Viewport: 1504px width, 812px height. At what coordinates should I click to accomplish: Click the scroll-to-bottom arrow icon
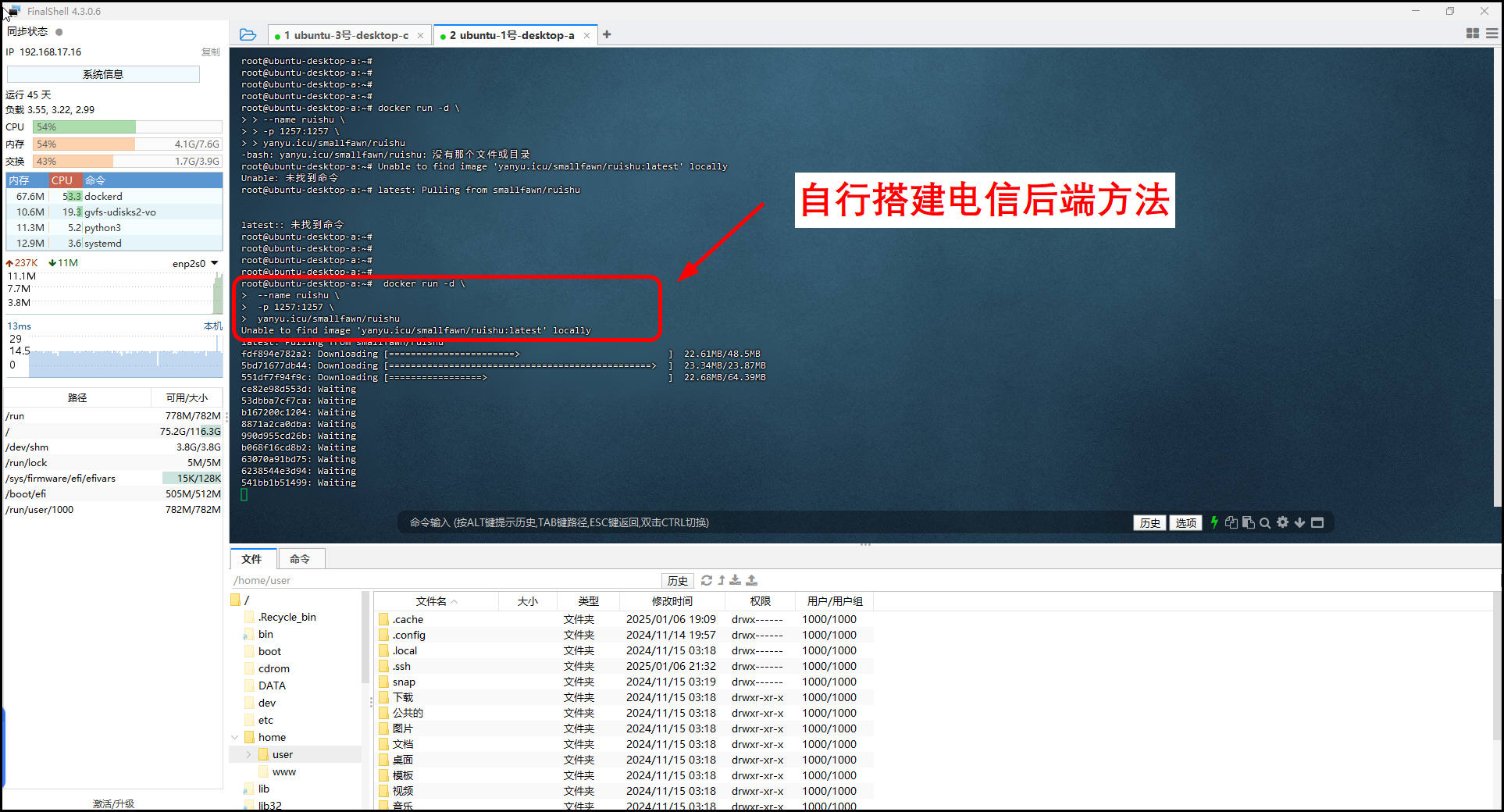coord(1299,522)
